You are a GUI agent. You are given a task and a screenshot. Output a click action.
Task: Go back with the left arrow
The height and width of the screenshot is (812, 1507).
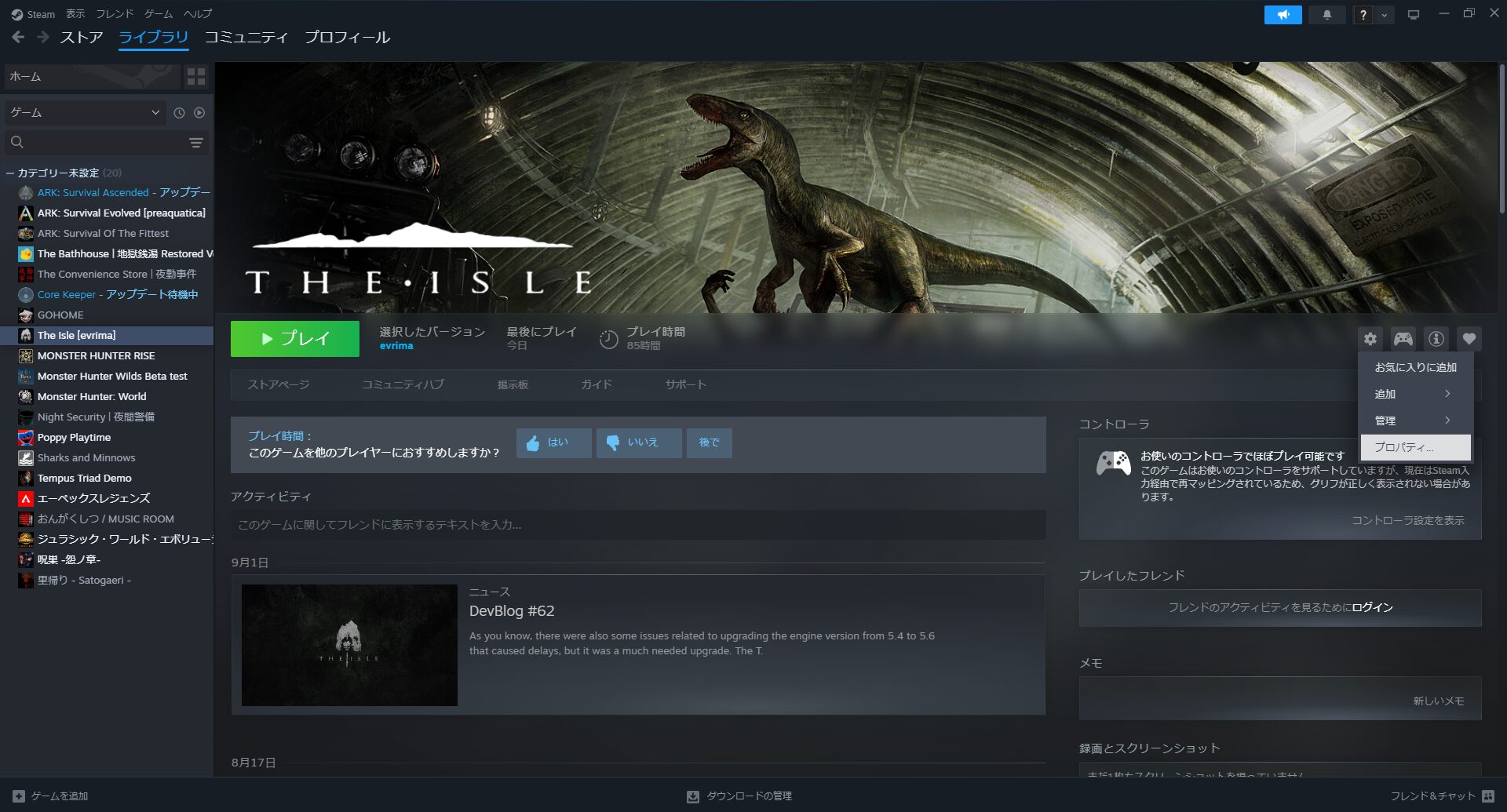[18, 37]
